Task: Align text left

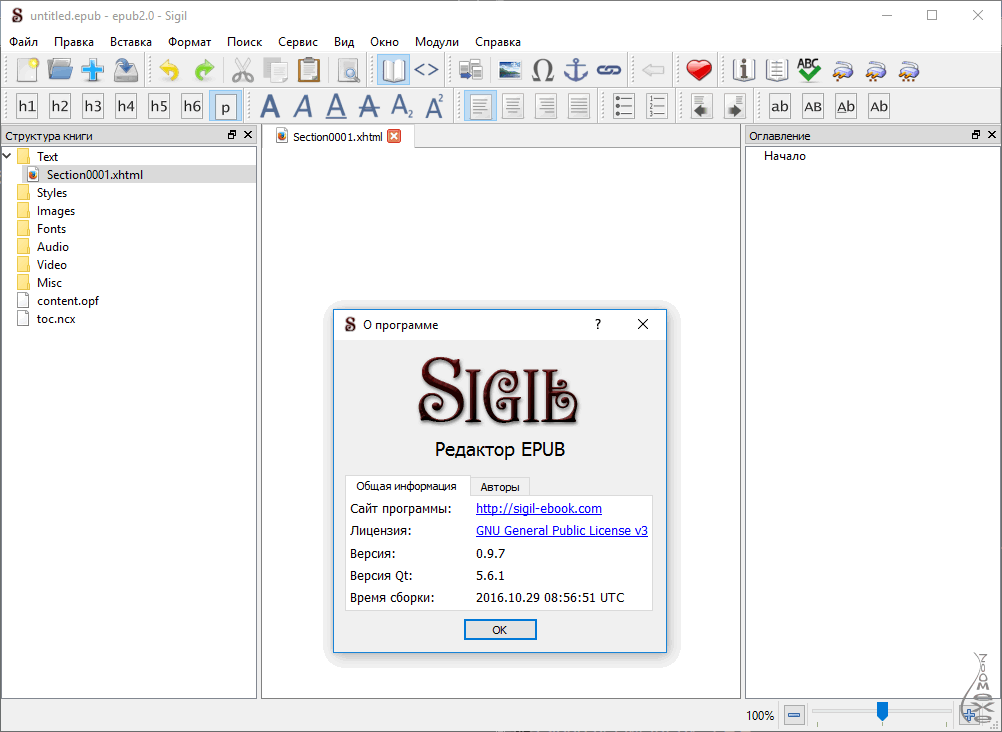Action: tap(481, 106)
